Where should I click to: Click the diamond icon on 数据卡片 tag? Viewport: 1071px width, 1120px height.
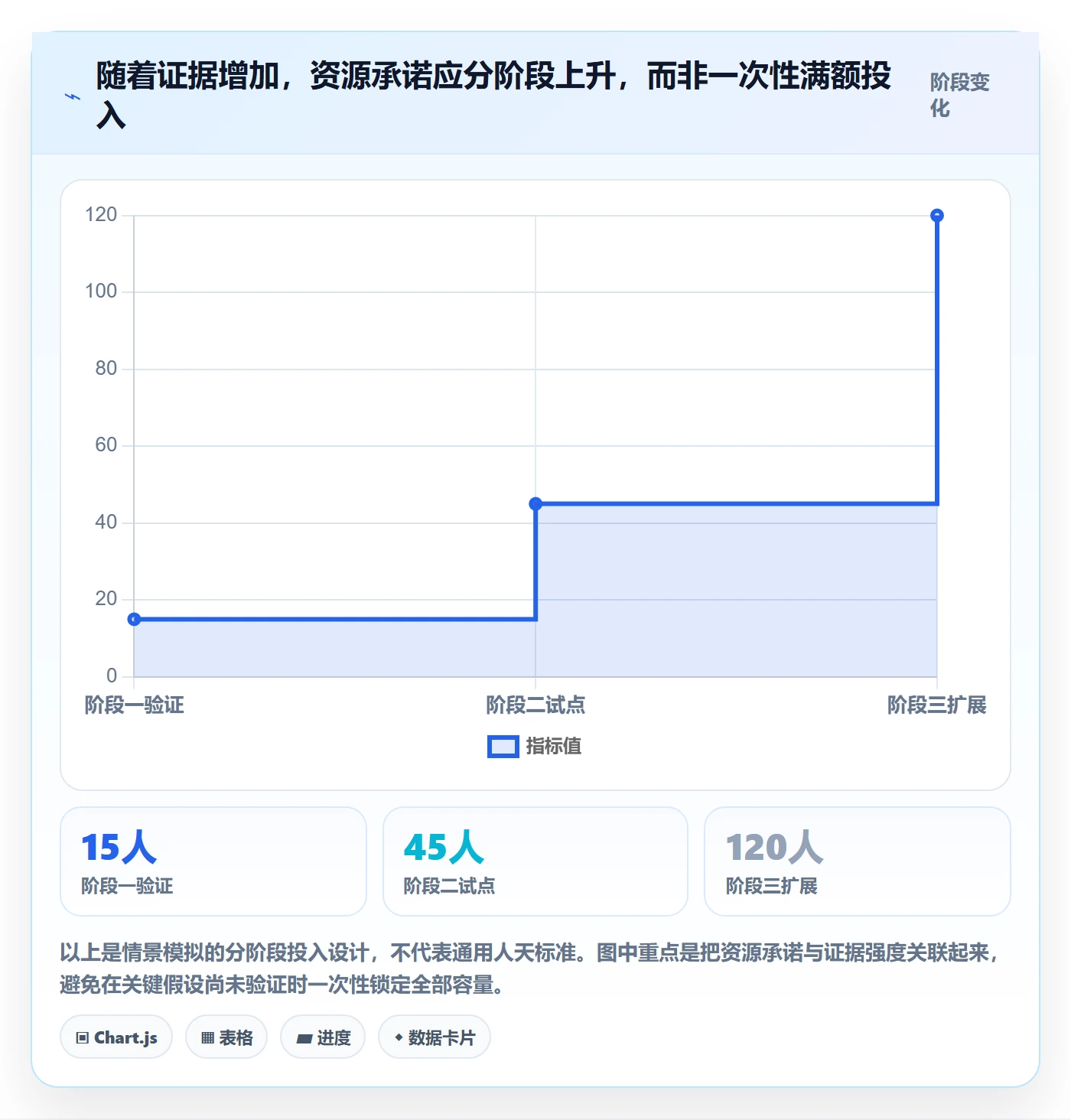[x=399, y=1037]
